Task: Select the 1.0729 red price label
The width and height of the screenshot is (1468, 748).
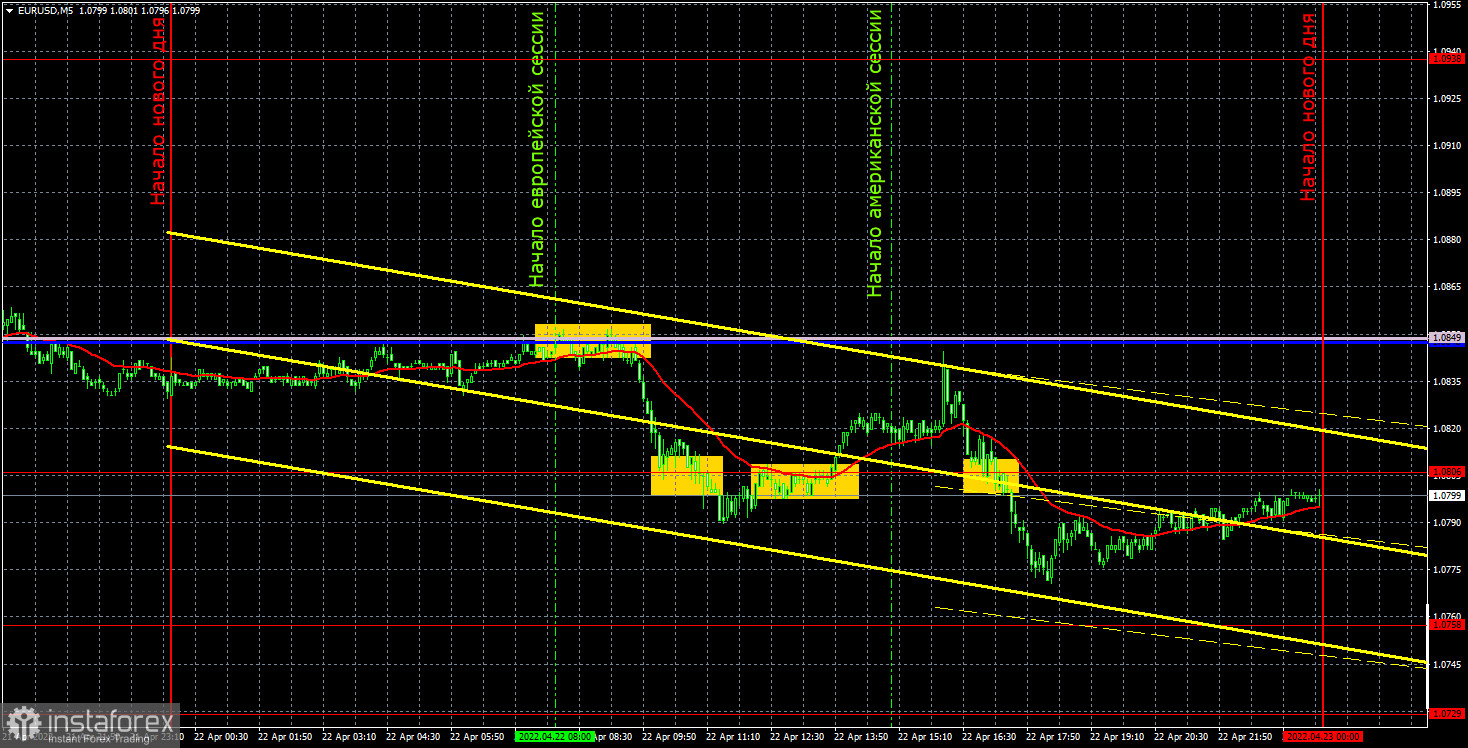Action: [1447, 713]
